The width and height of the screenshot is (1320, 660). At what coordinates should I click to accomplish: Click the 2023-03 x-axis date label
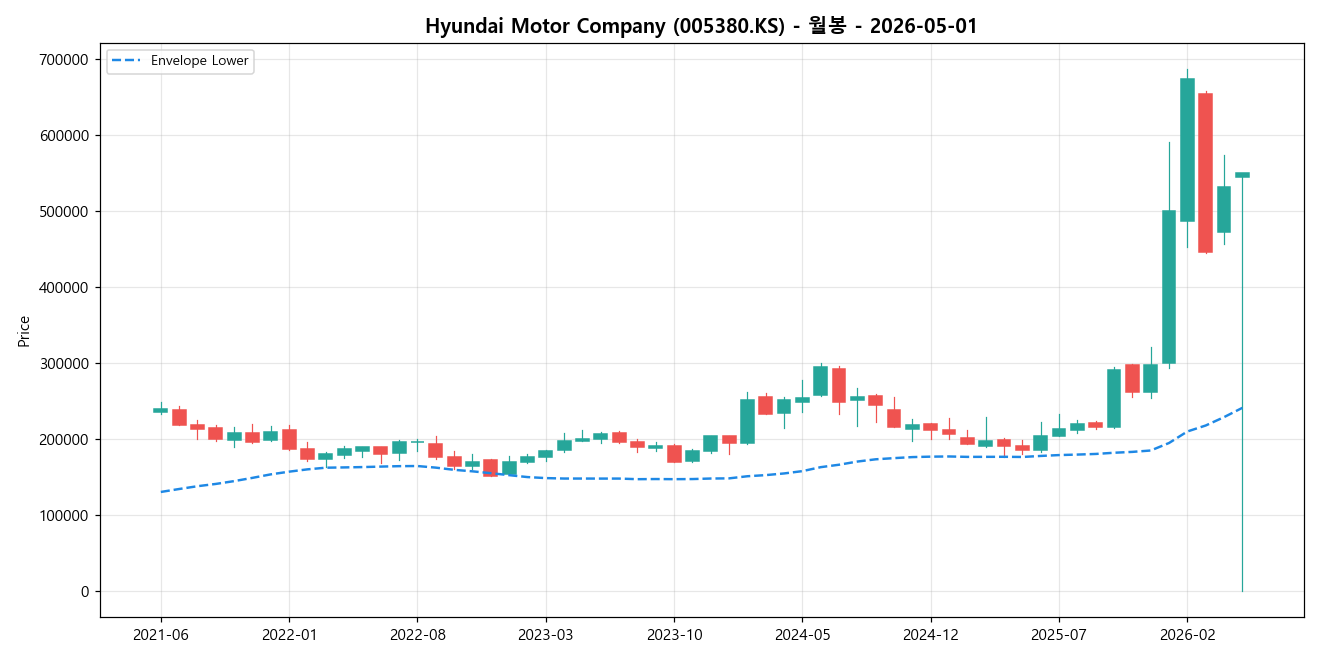click(546, 634)
